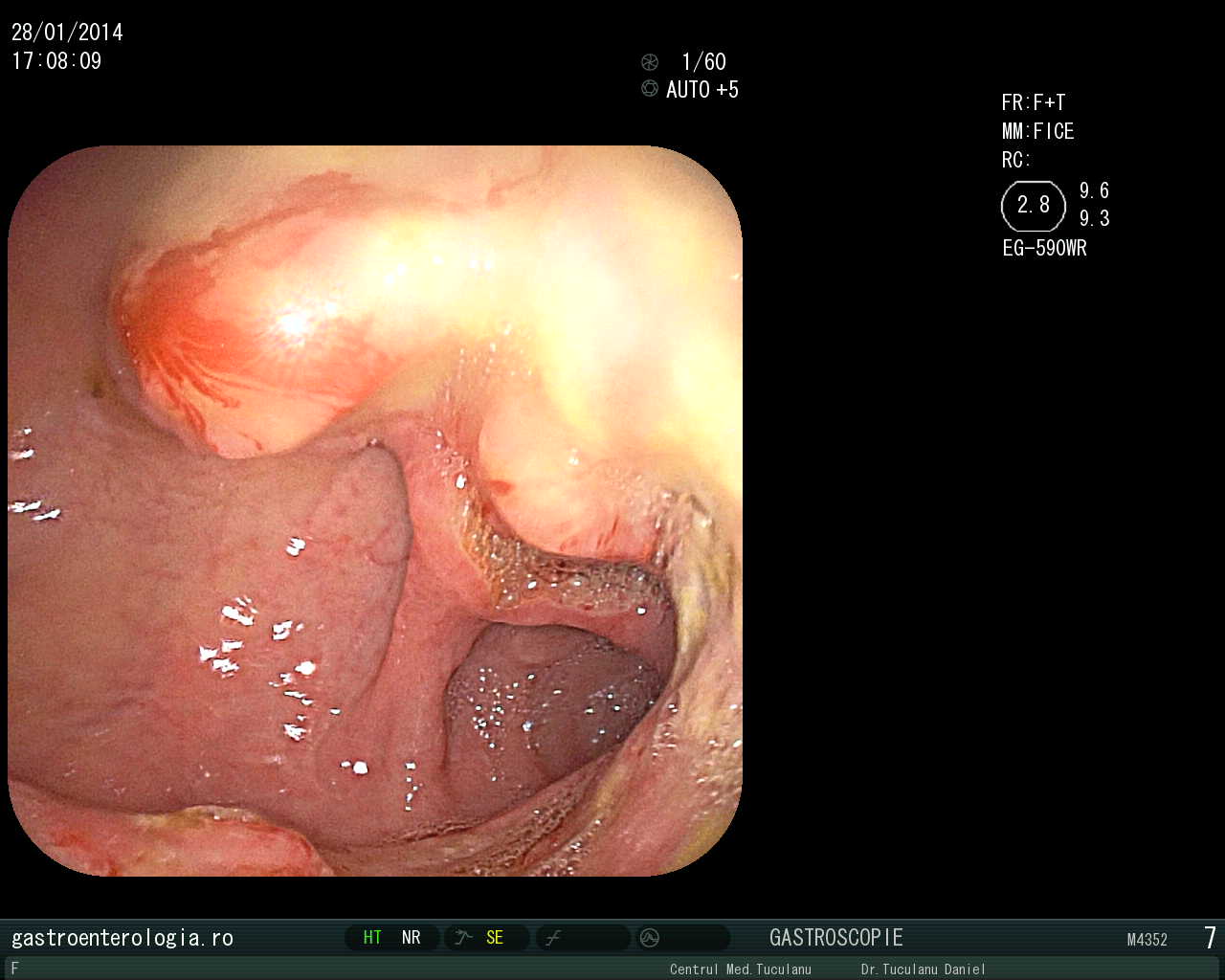Click the gastroenterologia.ro text
The image size is (1225, 980).
pos(122,938)
